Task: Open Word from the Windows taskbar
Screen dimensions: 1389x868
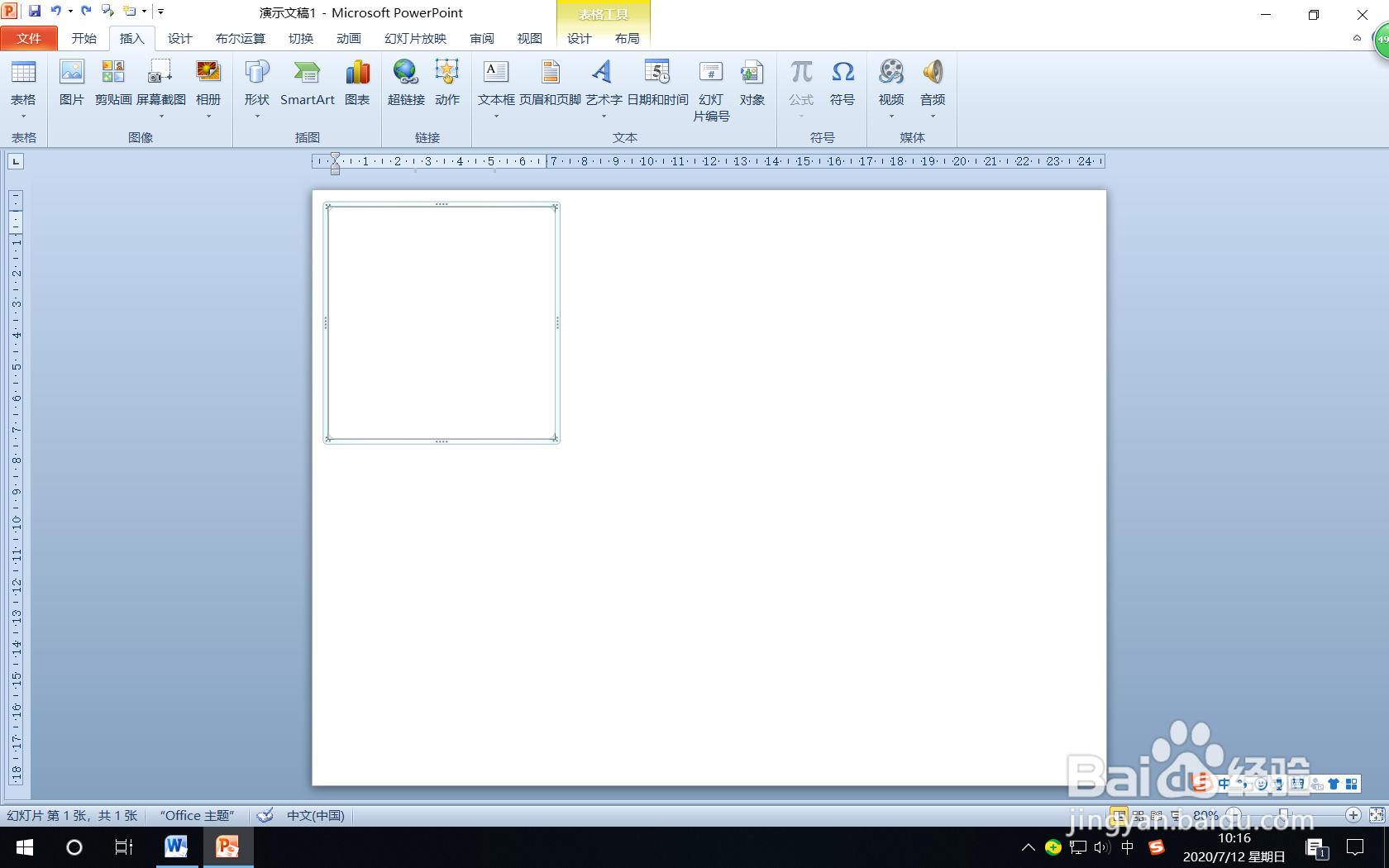Action: [x=175, y=847]
